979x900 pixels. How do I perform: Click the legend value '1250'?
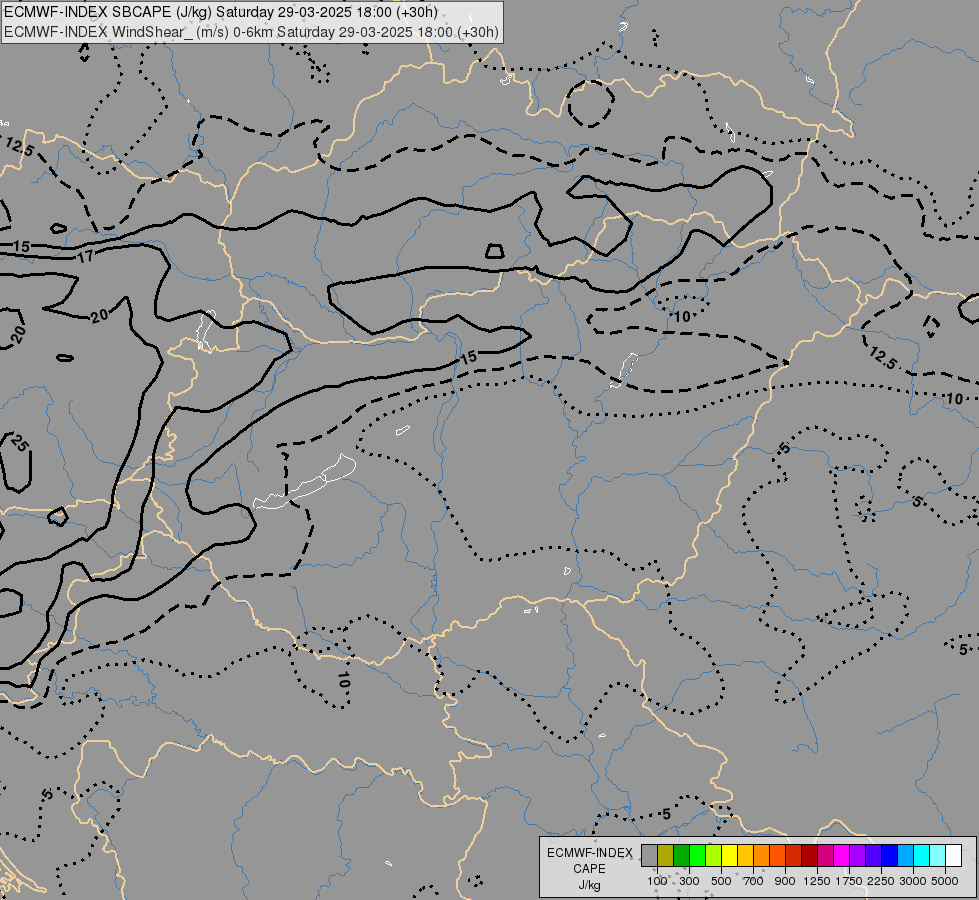(x=817, y=881)
